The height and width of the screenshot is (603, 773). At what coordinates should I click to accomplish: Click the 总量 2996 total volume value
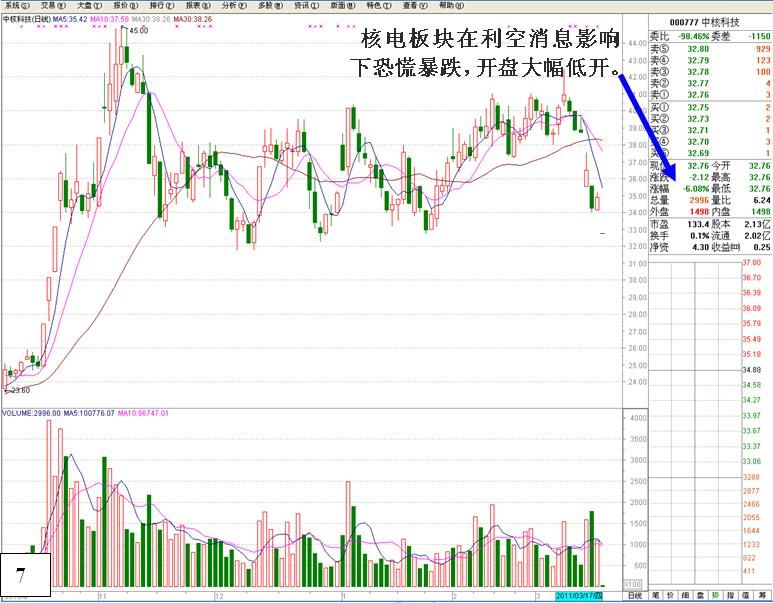[700, 200]
